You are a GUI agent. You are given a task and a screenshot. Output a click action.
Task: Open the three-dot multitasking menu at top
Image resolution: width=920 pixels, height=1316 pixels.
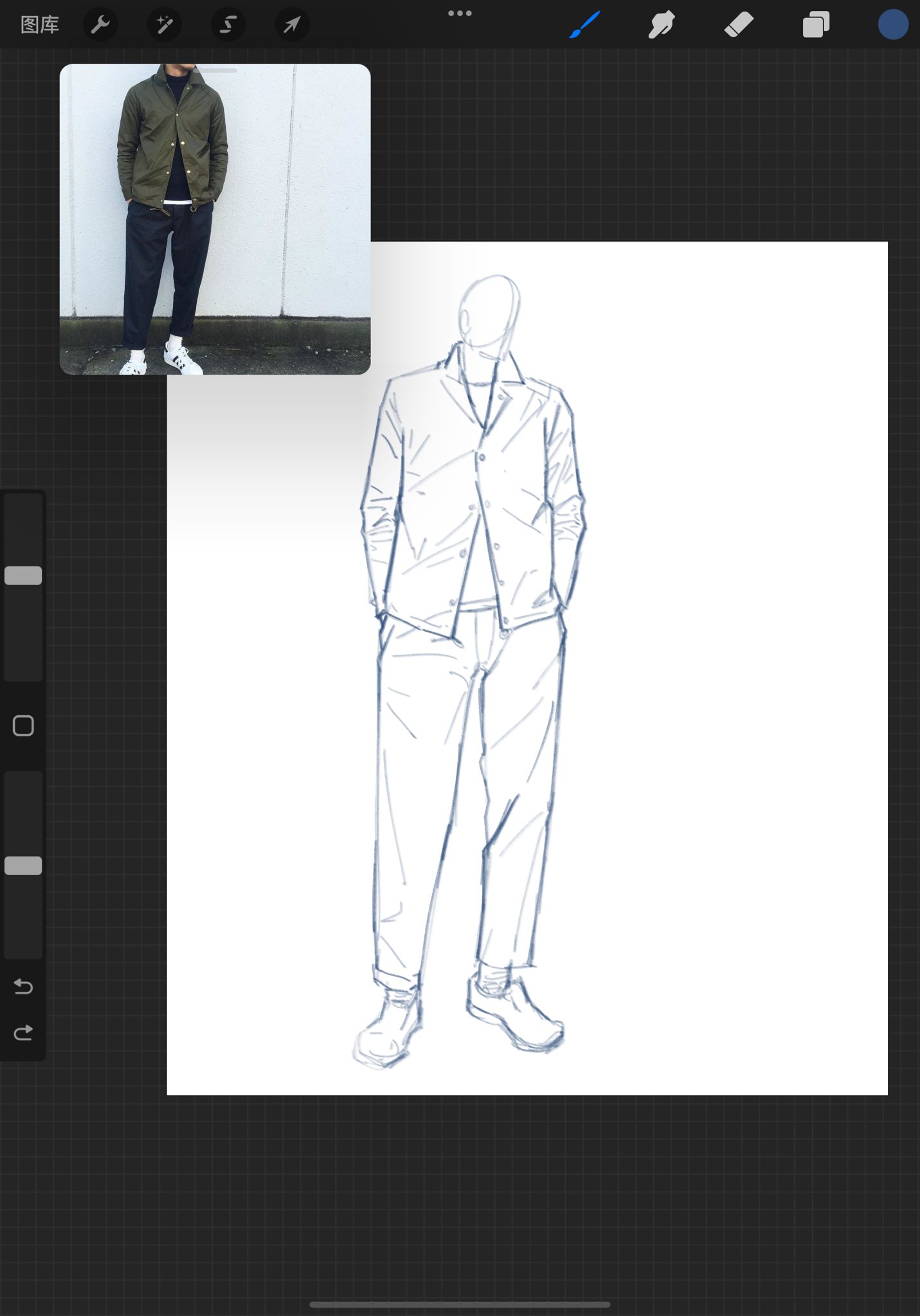pyautogui.click(x=460, y=13)
